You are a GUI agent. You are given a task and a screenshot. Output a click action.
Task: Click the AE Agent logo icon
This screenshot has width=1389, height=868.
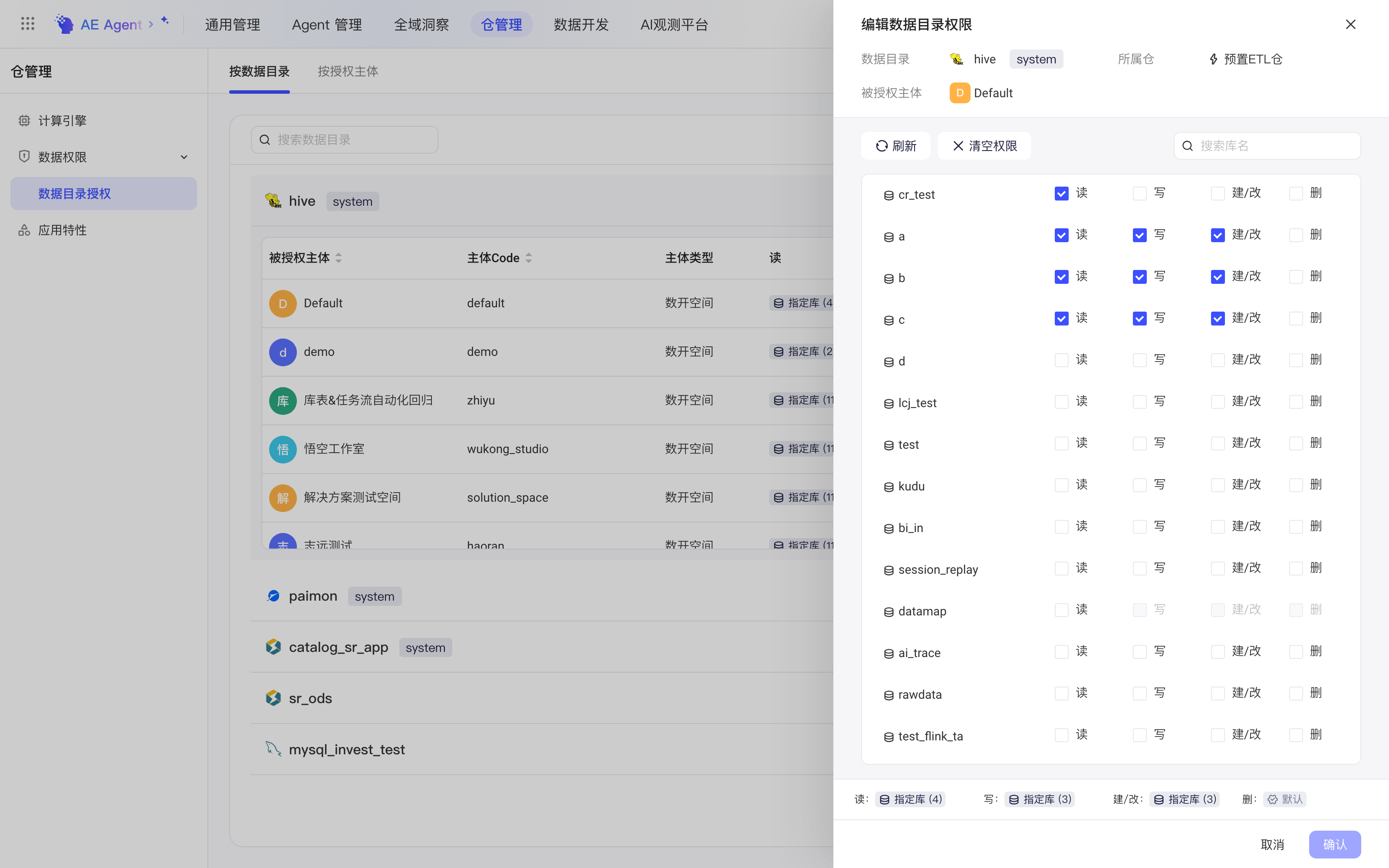pos(64,24)
